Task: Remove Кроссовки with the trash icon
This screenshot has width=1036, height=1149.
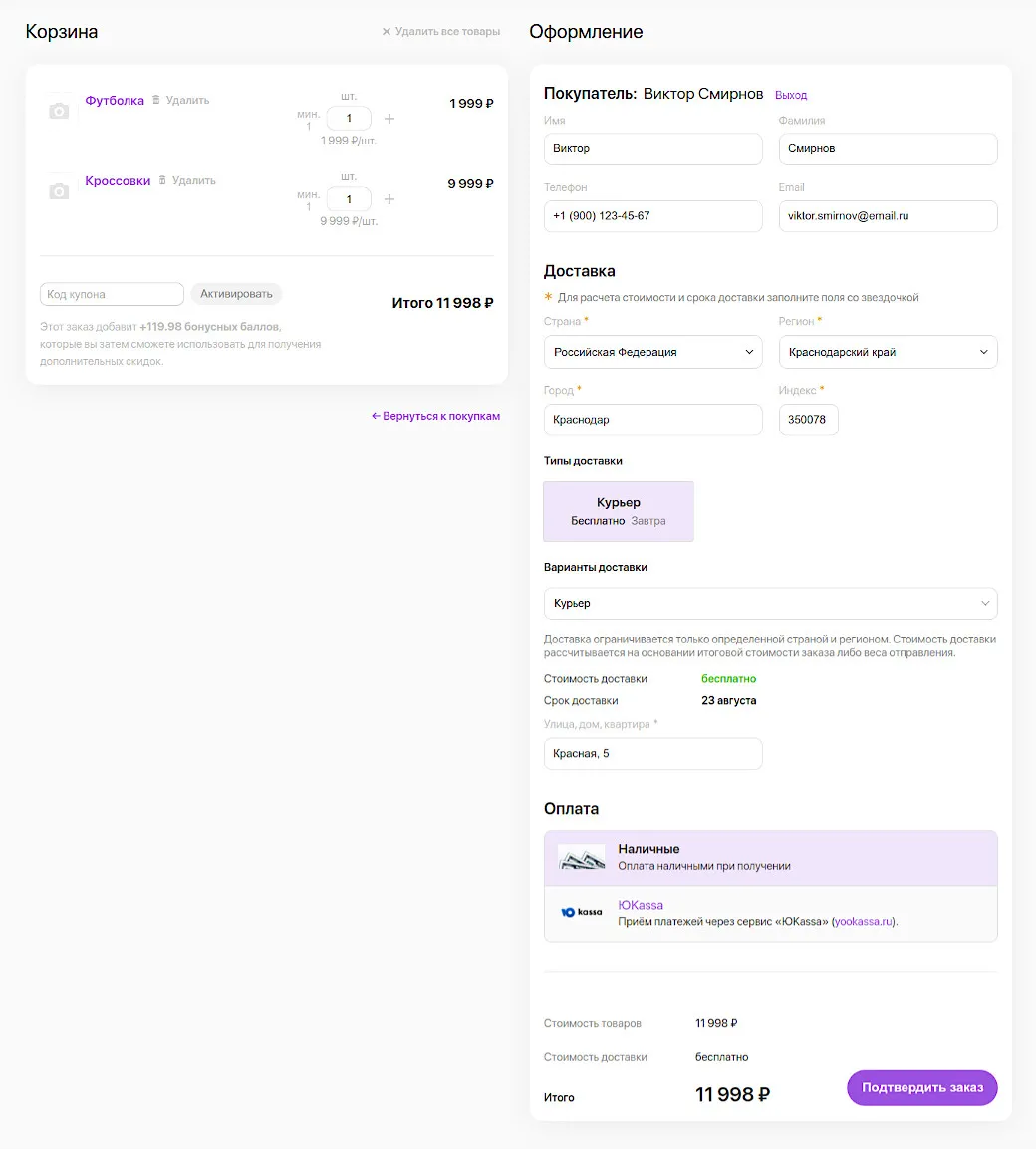Action: (162, 180)
